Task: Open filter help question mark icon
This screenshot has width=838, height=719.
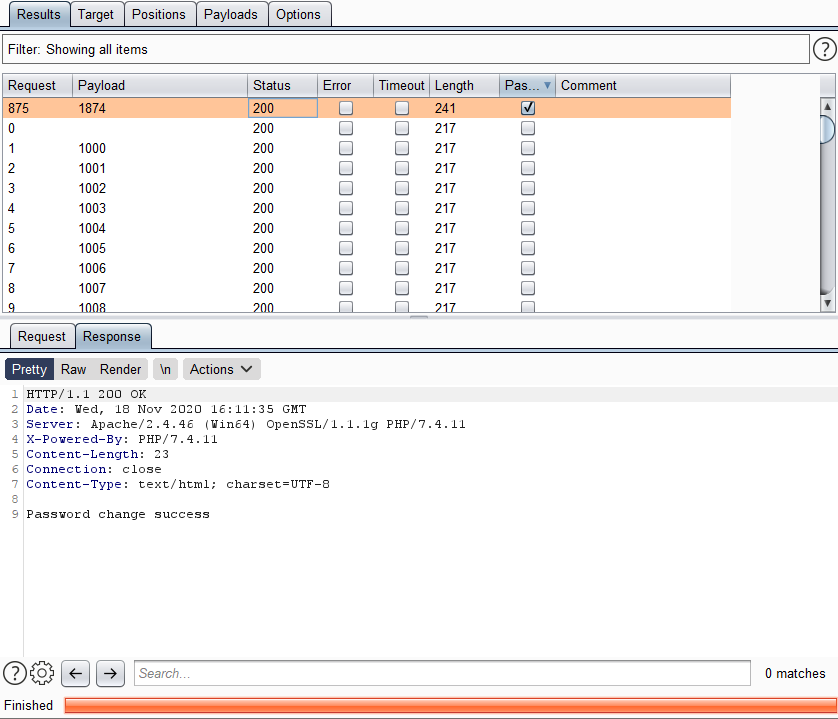Action: click(x=824, y=49)
